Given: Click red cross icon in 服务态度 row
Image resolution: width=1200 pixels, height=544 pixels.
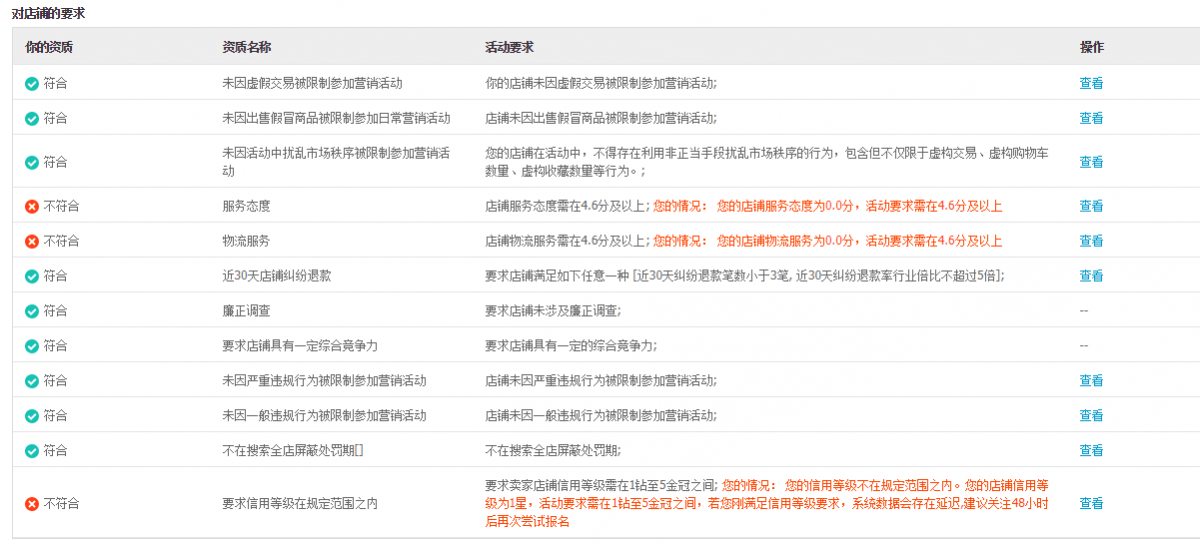Looking at the screenshot, I should [32, 207].
